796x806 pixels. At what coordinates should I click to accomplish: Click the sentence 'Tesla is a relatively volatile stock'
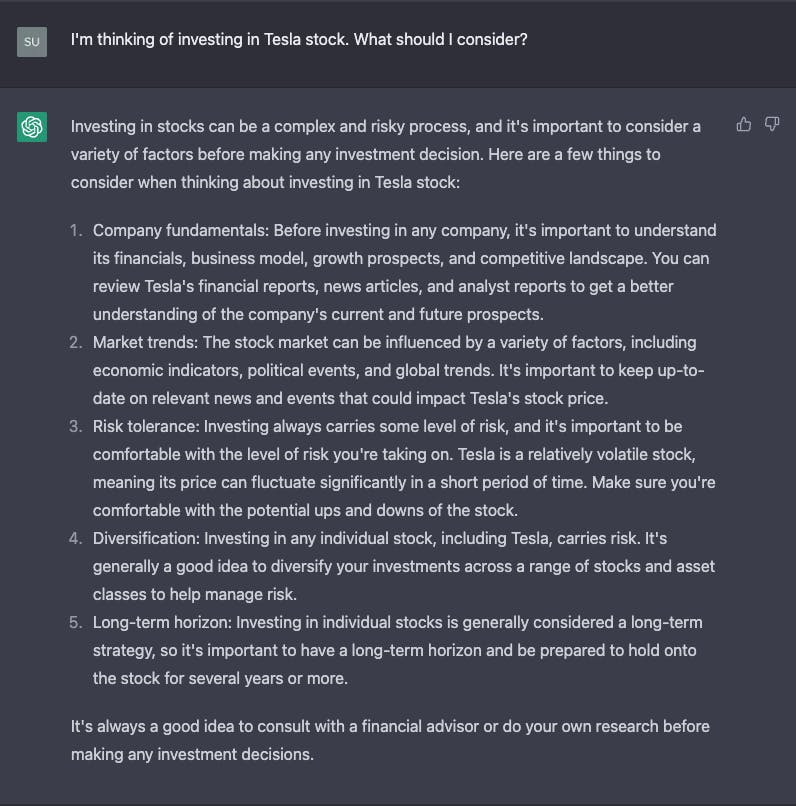[576, 454]
